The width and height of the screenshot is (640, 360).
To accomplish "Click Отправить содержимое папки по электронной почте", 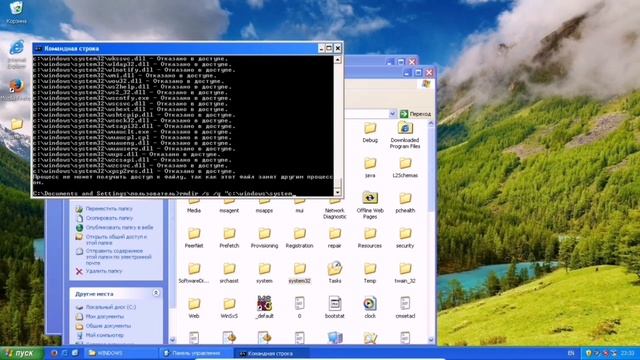I will tap(118, 257).
